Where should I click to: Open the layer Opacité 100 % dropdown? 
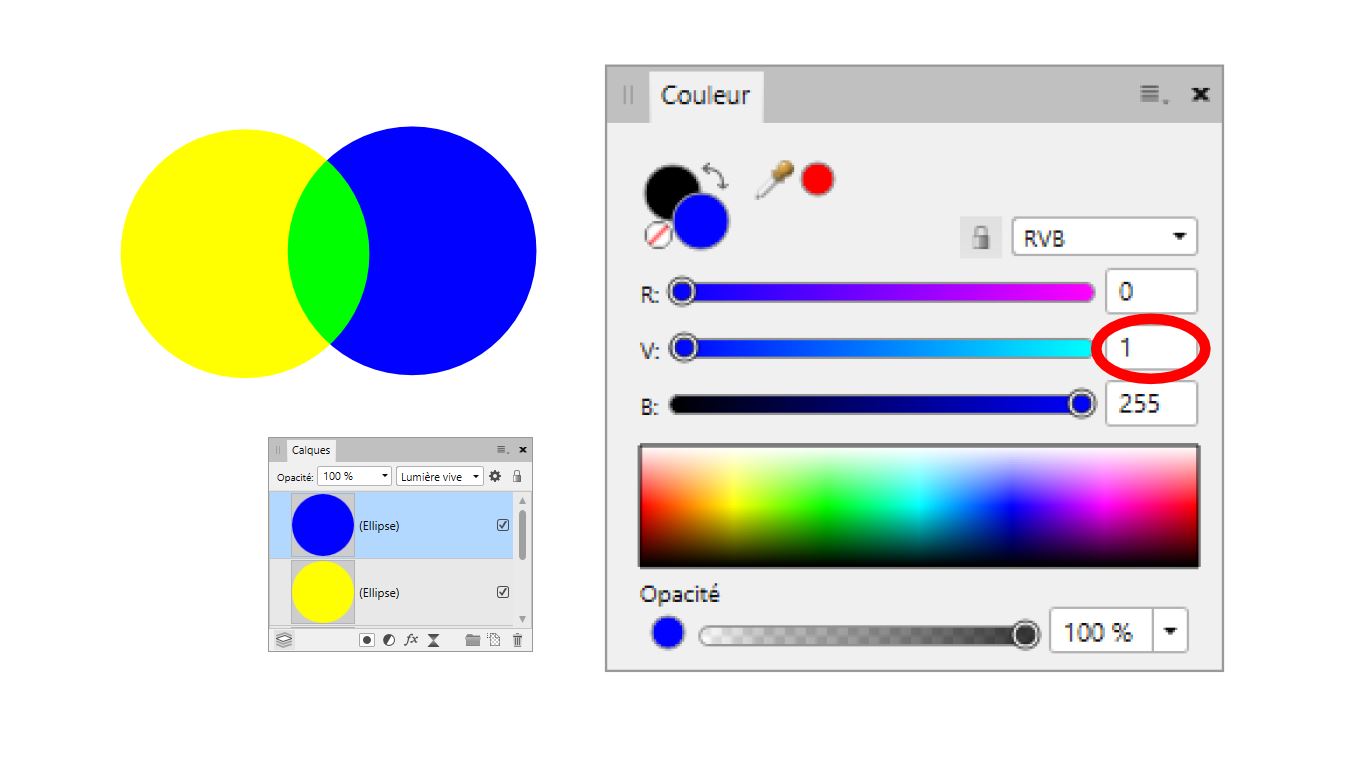coord(355,477)
